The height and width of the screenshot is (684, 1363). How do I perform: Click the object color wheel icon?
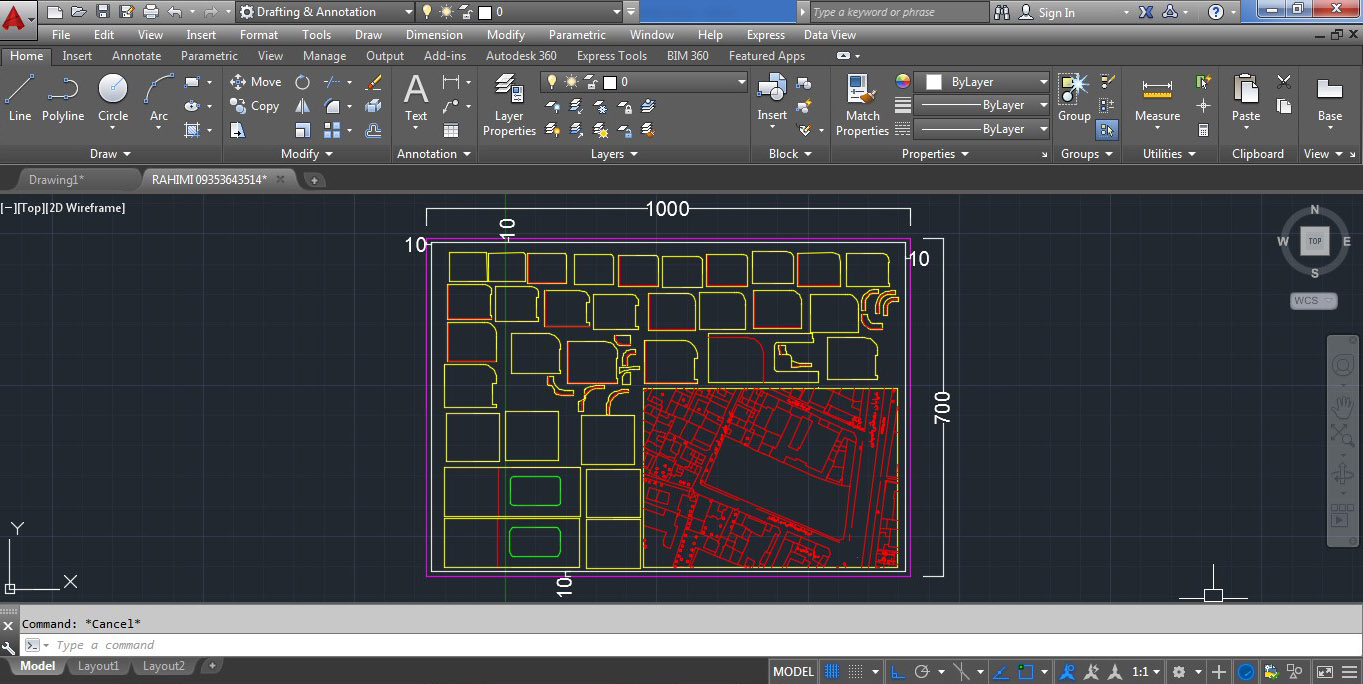[x=903, y=82]
